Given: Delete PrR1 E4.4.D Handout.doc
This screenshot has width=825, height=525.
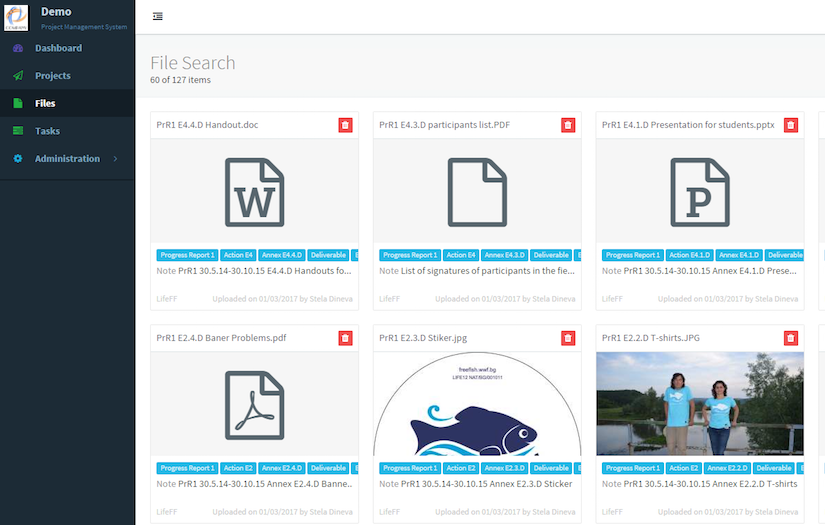Looking at the screenshot, I should pyautogui.click(x=345, y=125).
